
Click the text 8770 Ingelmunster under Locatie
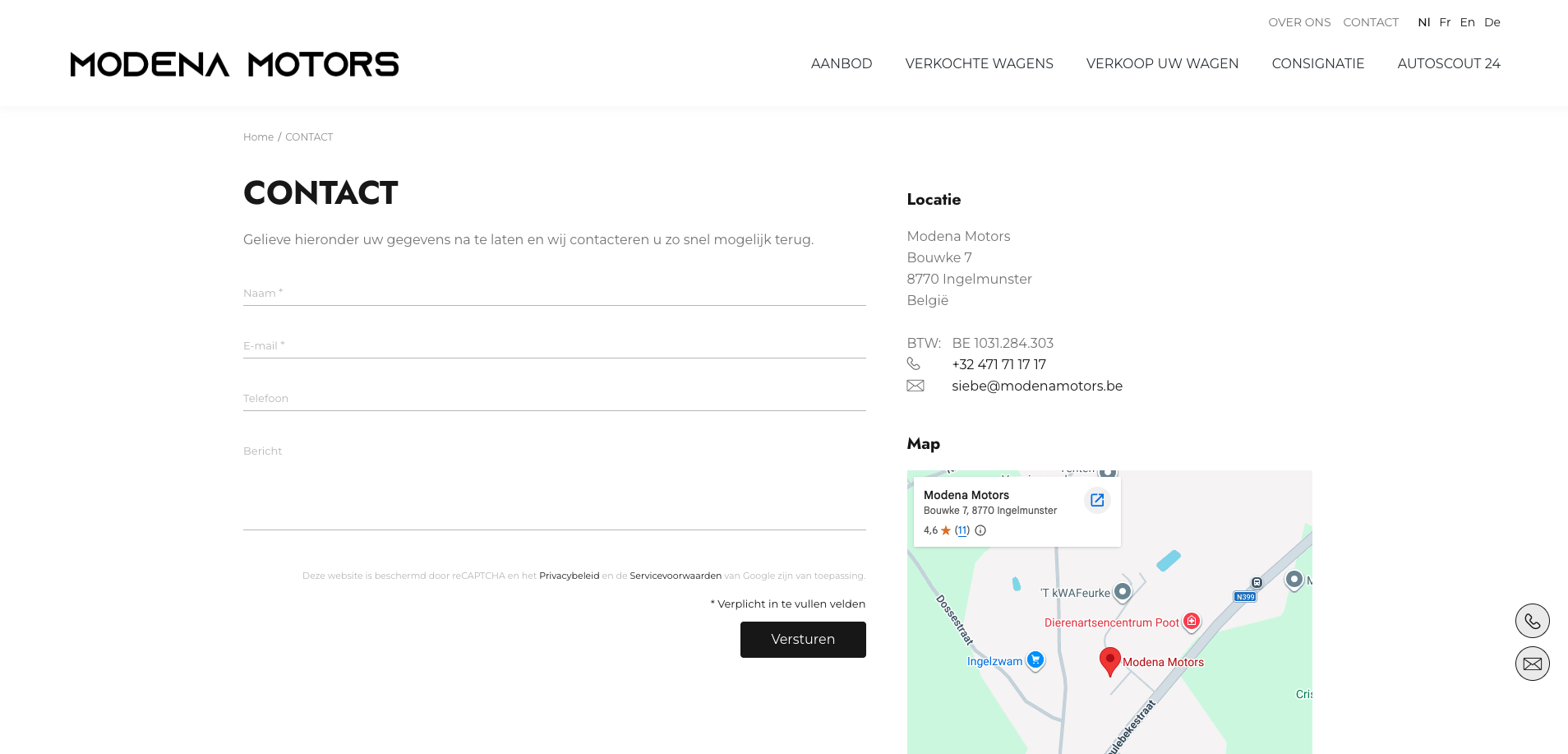pyautogui.click(x=970, y=279)
